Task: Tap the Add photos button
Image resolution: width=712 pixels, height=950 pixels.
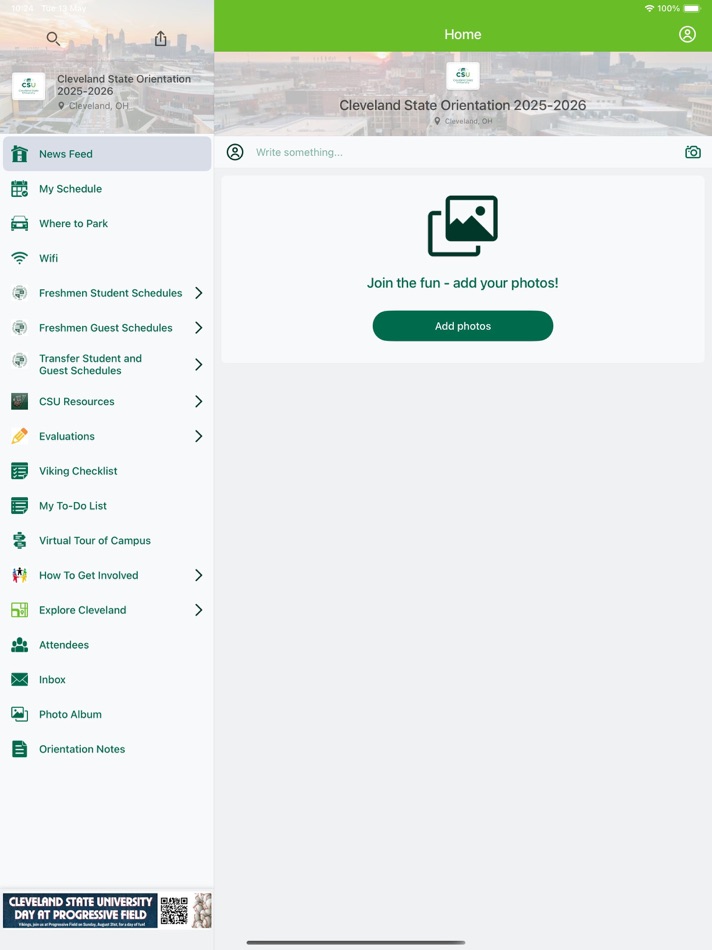Action: [x=463, y=326]
